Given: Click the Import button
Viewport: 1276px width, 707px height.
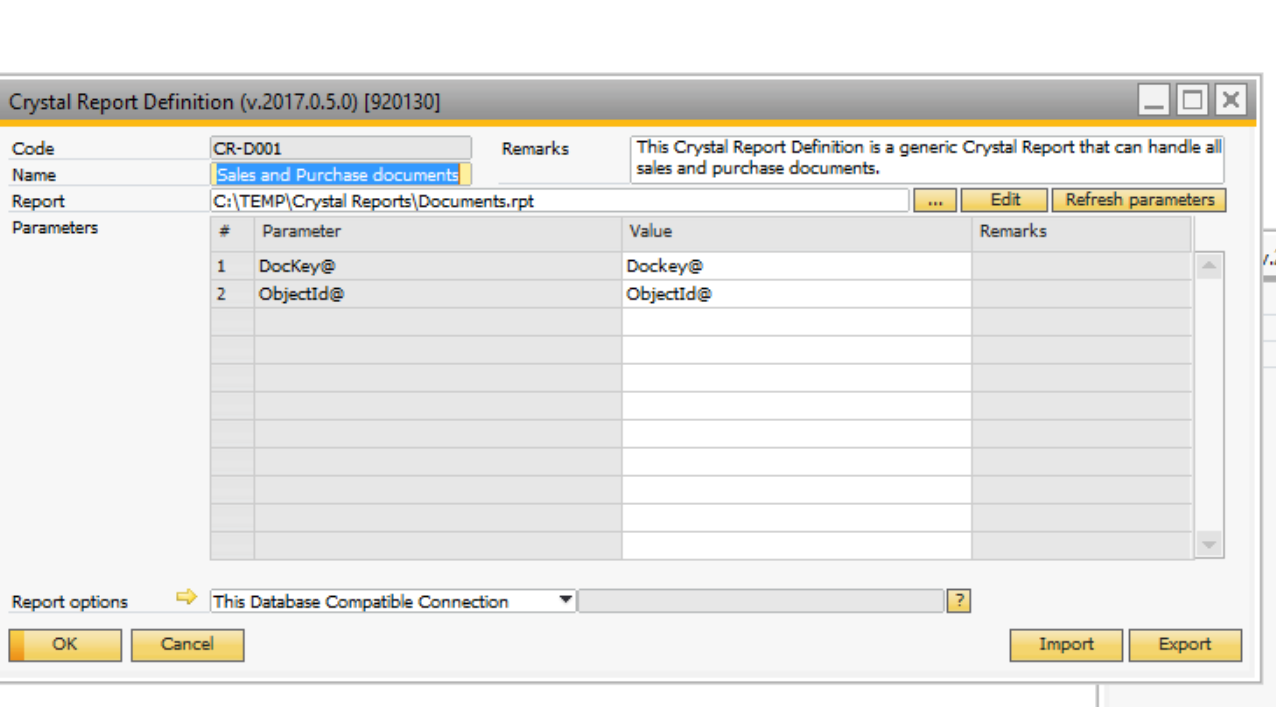Looking at the screenshot, I should [x=1066, y=645].
